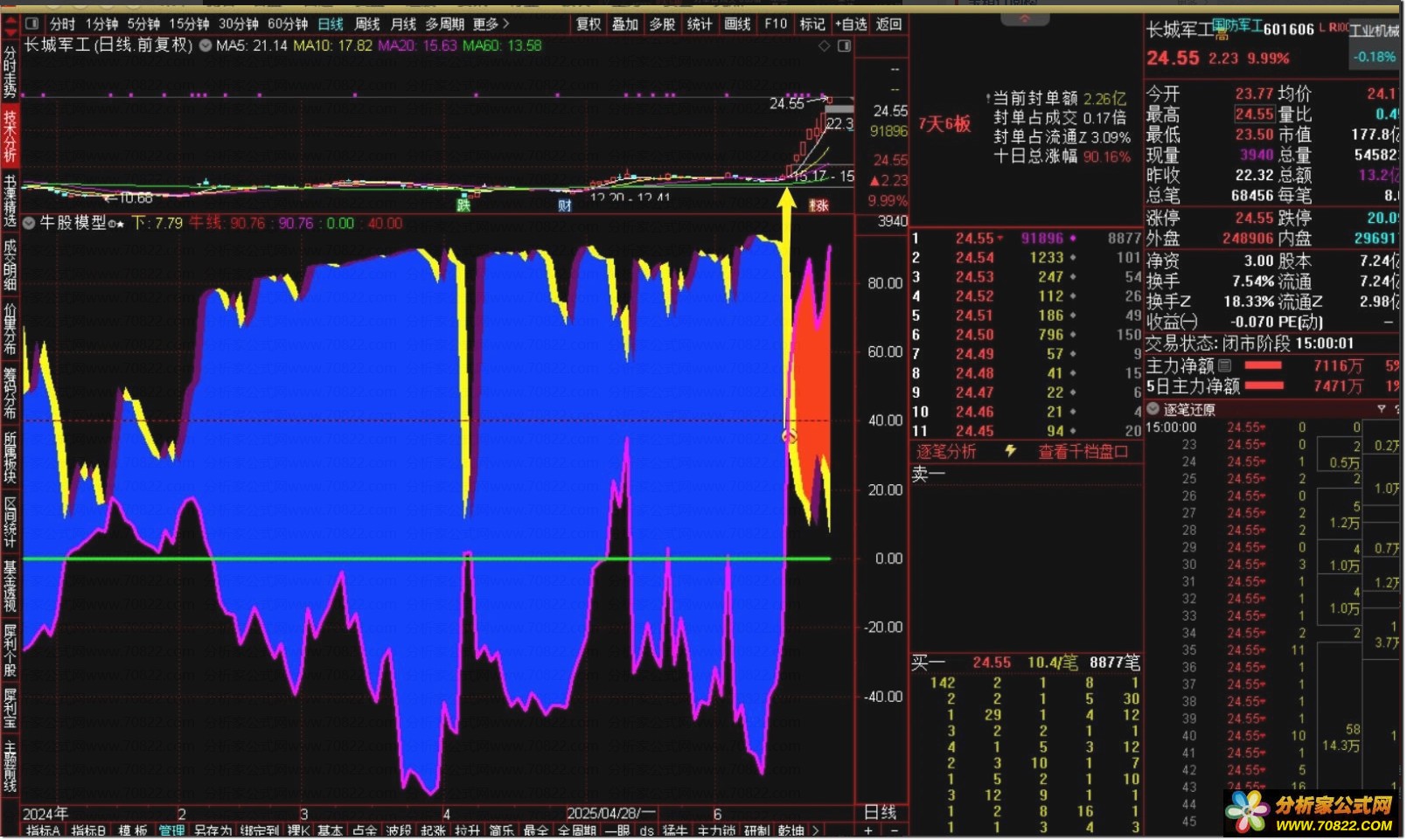The image size is (1407, 840).
Task: Open 查看千档盘口 link
Action: 1083,451
